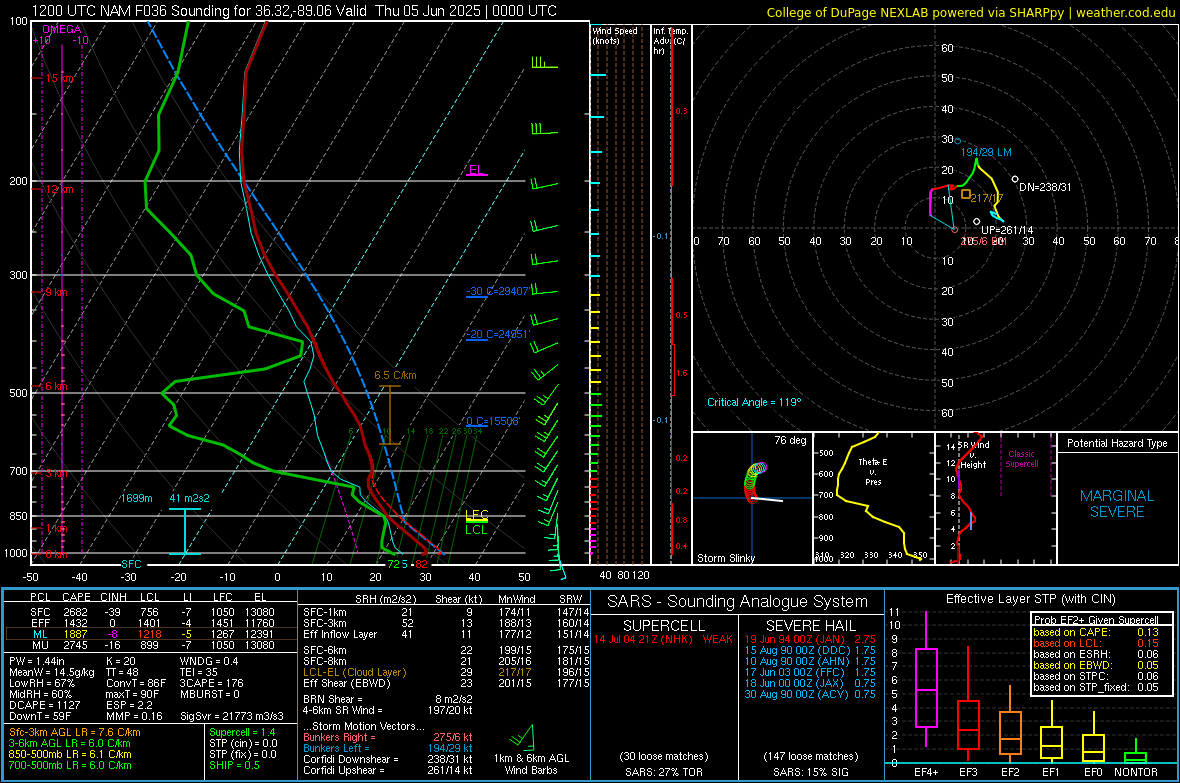
Task: Click the green LCL level marker
Action: (476, 529)
